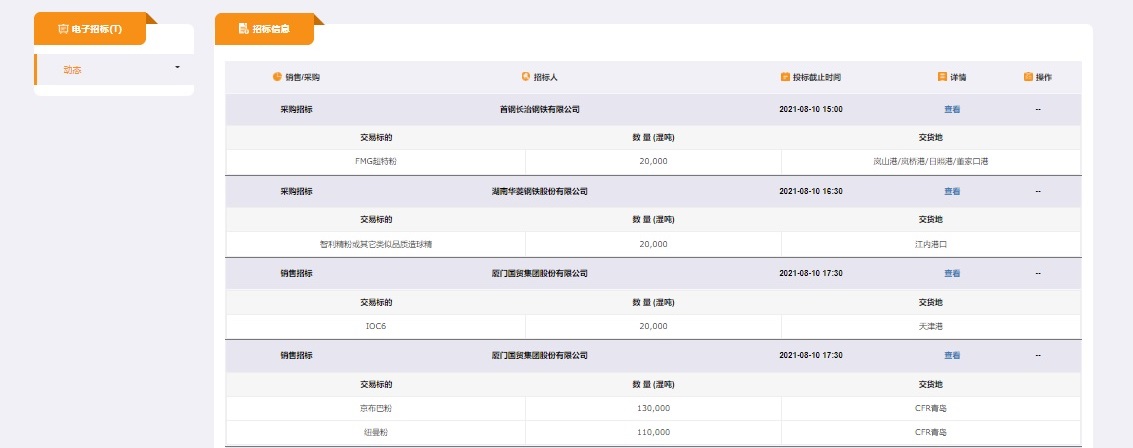Open 查看 link for the IOC6 sales tender
This screenshot has width=1133, height=448.
952,273
